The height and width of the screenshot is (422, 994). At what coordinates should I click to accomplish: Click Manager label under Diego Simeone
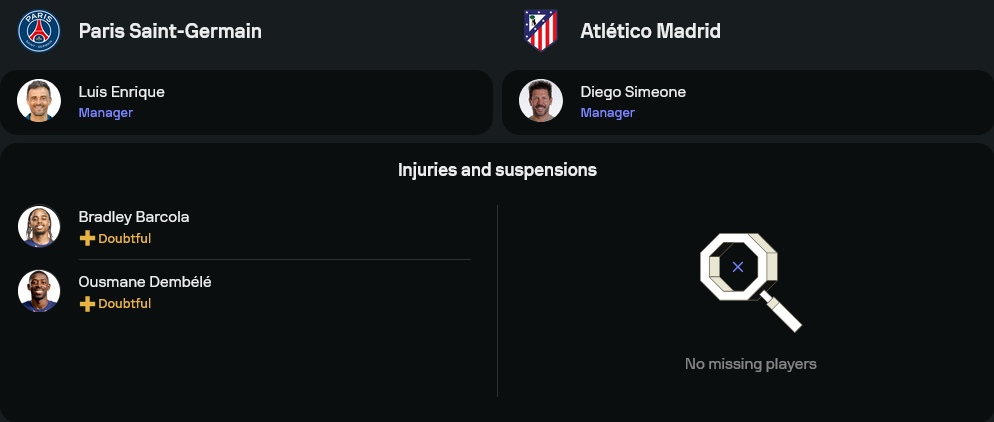[x=607, y=113]
